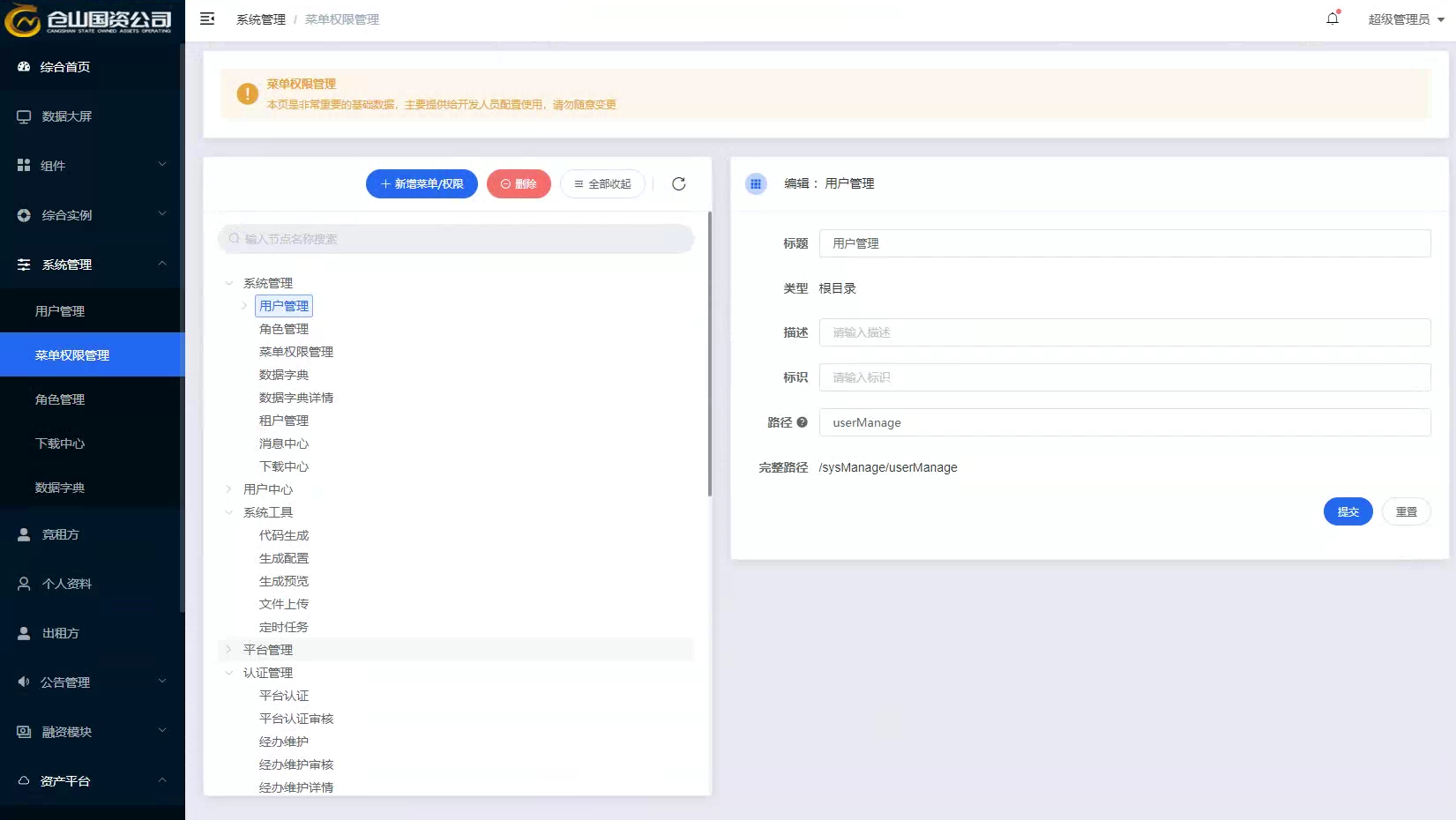1456x820 pixels.
Task: Click the menu tree vertical scrollbar
Action: (x=709, y=354)
